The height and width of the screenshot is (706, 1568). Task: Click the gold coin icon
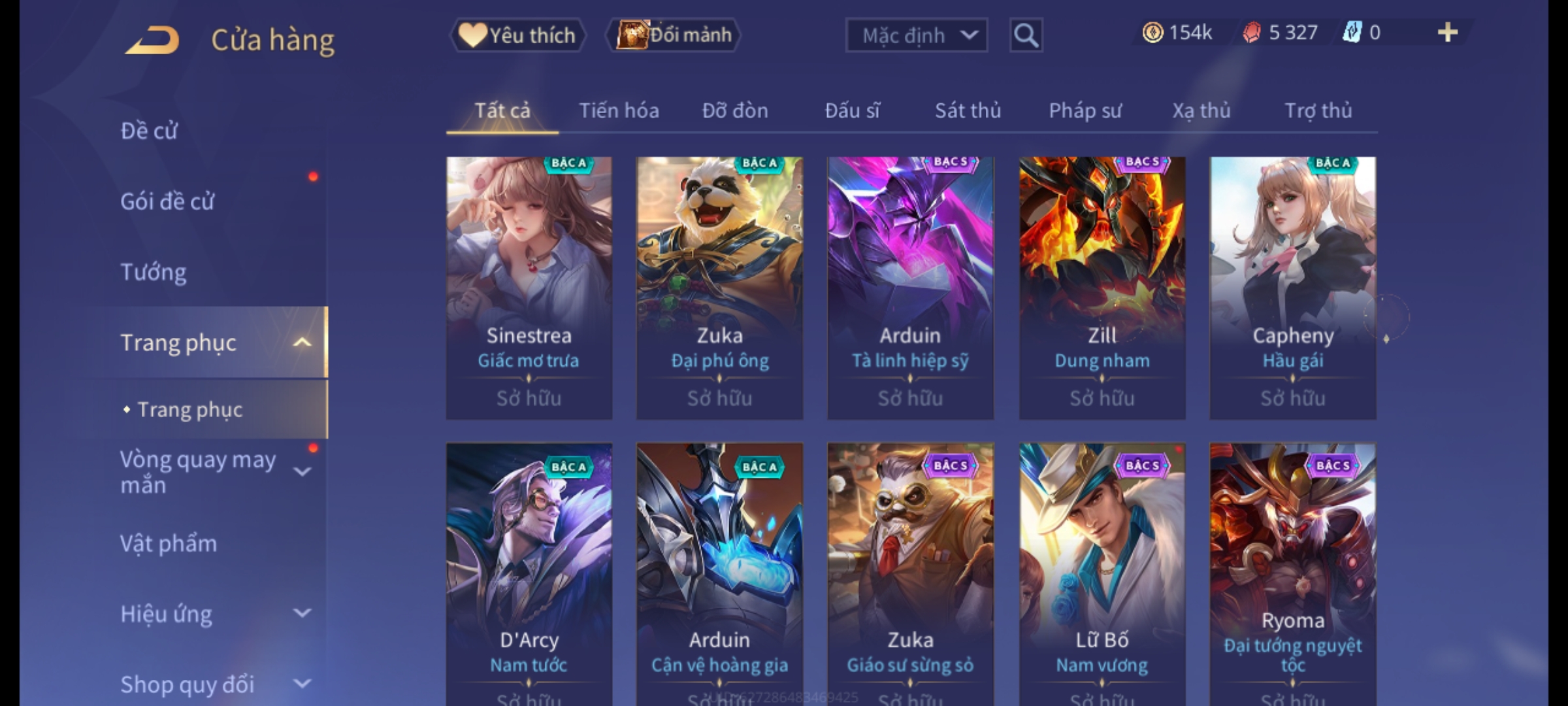(x=1152, y=33)
